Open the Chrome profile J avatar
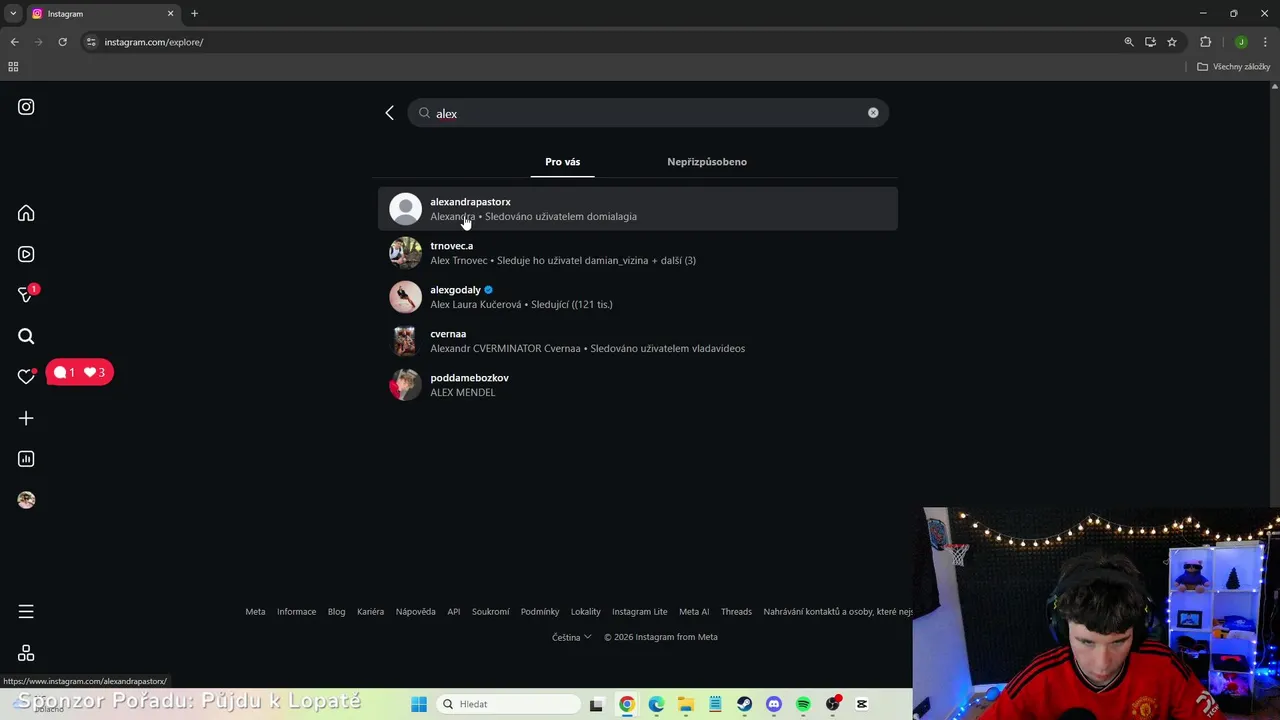The width and height of the screenshot is (1280, 720). (1241, 42)
